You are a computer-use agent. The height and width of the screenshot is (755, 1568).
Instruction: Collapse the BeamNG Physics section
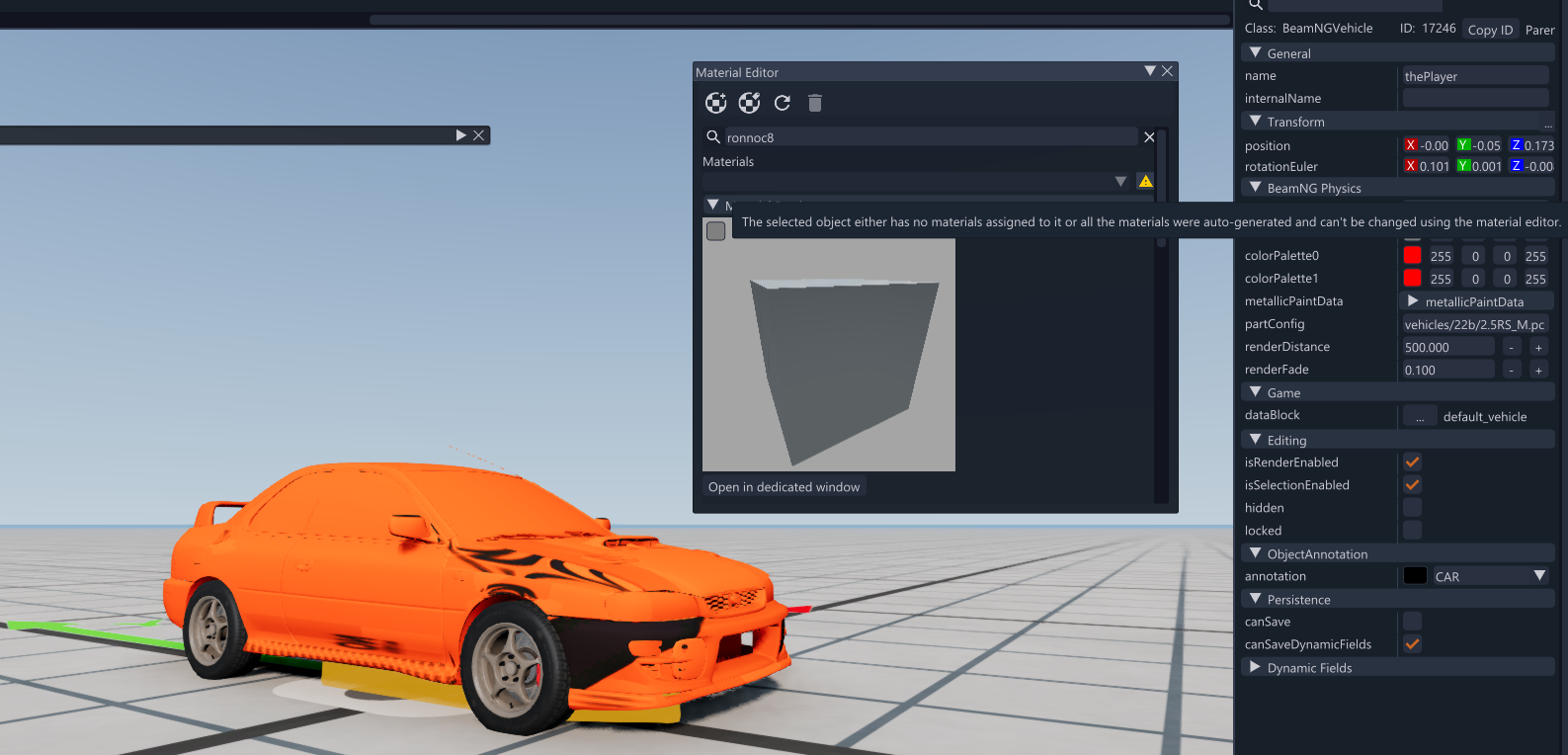point(1256,187)
